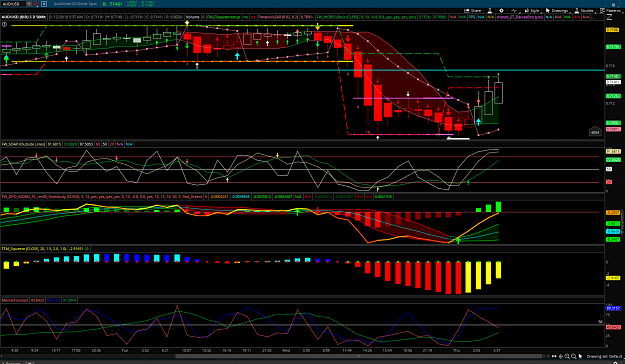The image size is (625, 364).
Task: Click the pink price axis label
Action: (x=613, y=129)
